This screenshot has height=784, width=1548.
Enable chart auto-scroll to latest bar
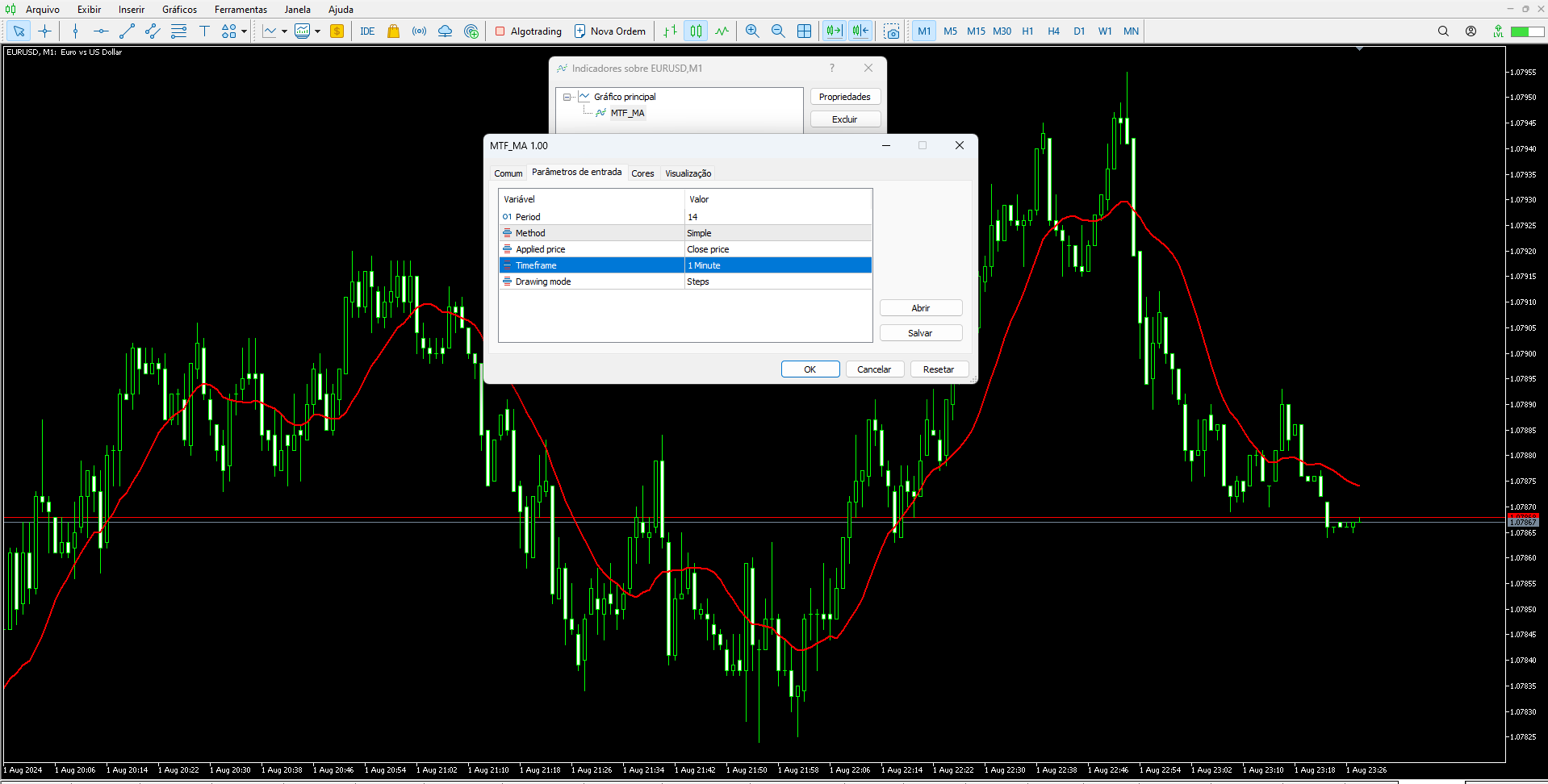(834, 31)
